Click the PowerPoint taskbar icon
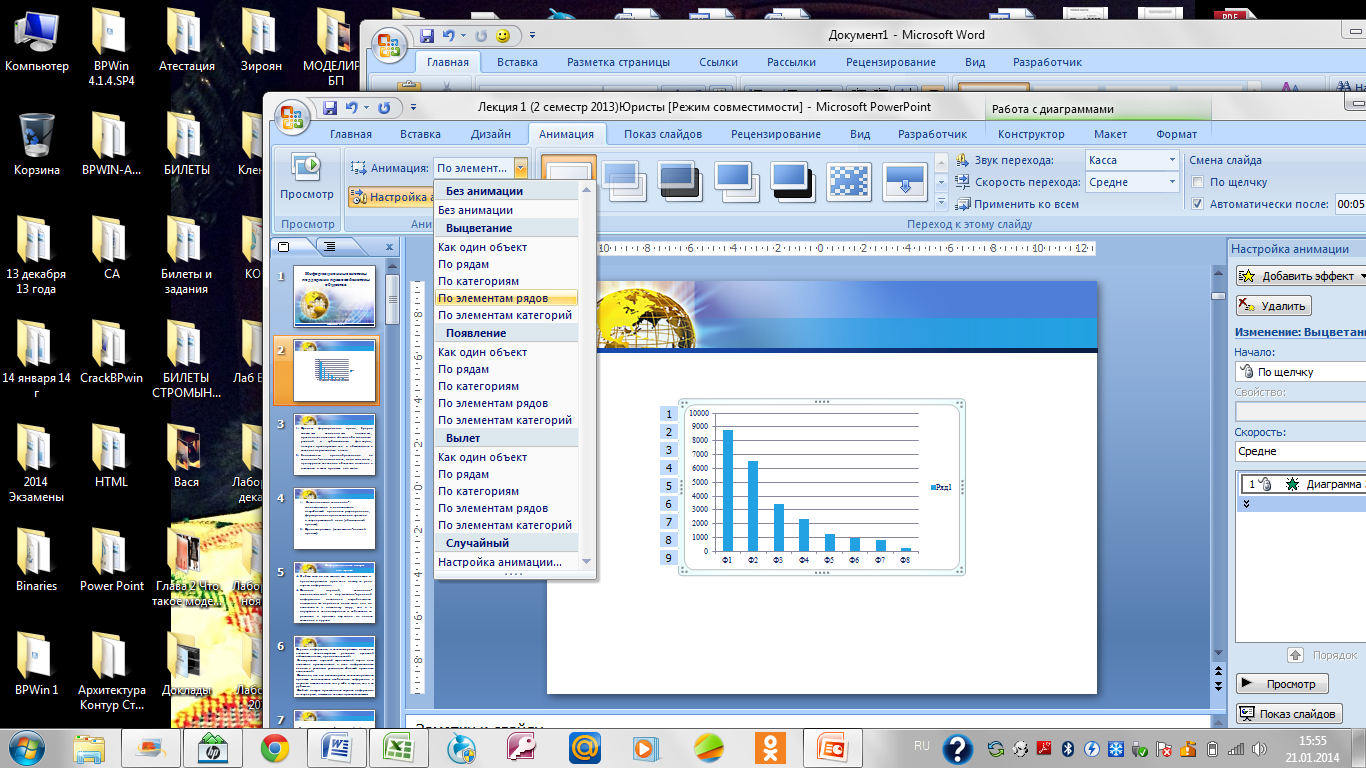Viewport: 1366px width, 768px height. coord(832,748)
